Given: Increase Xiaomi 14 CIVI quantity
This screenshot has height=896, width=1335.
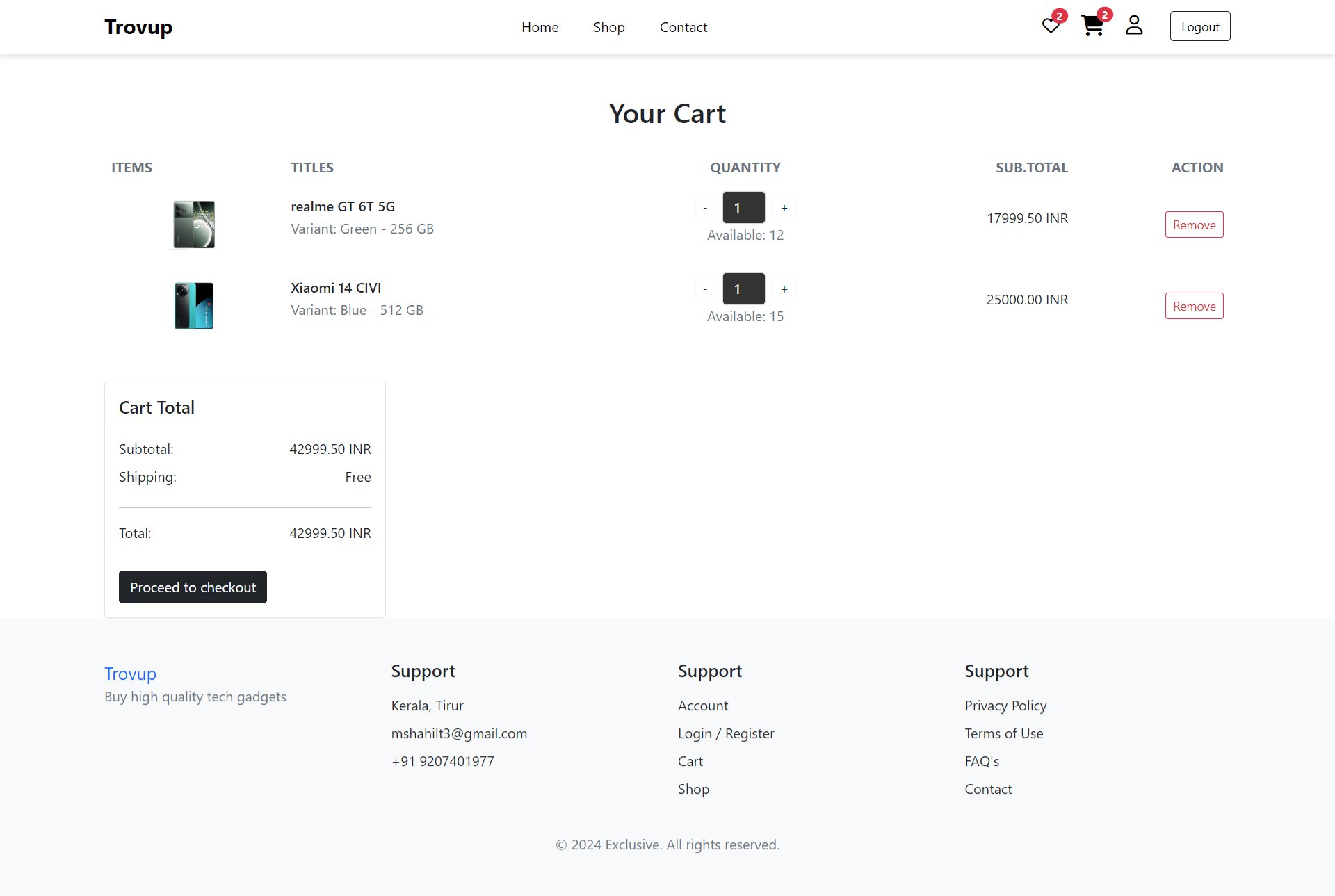Looking at the screenshot, I should pyautogui.click(x=784, y=289).
